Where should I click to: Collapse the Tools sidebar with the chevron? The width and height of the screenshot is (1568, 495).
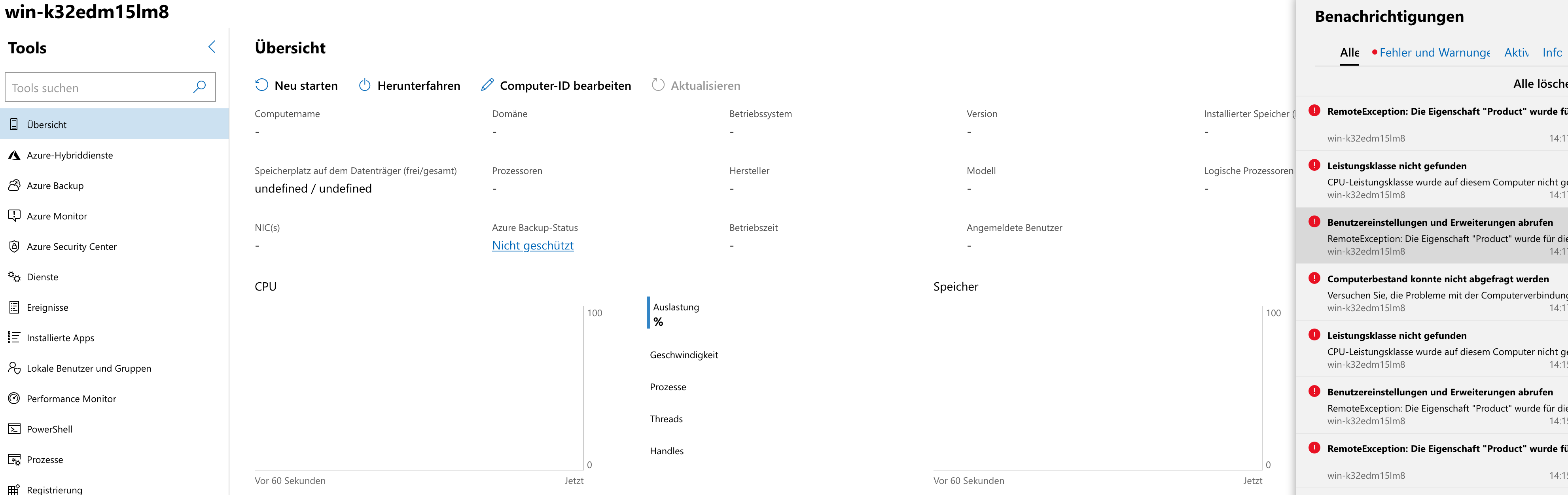tap(212, 47)
